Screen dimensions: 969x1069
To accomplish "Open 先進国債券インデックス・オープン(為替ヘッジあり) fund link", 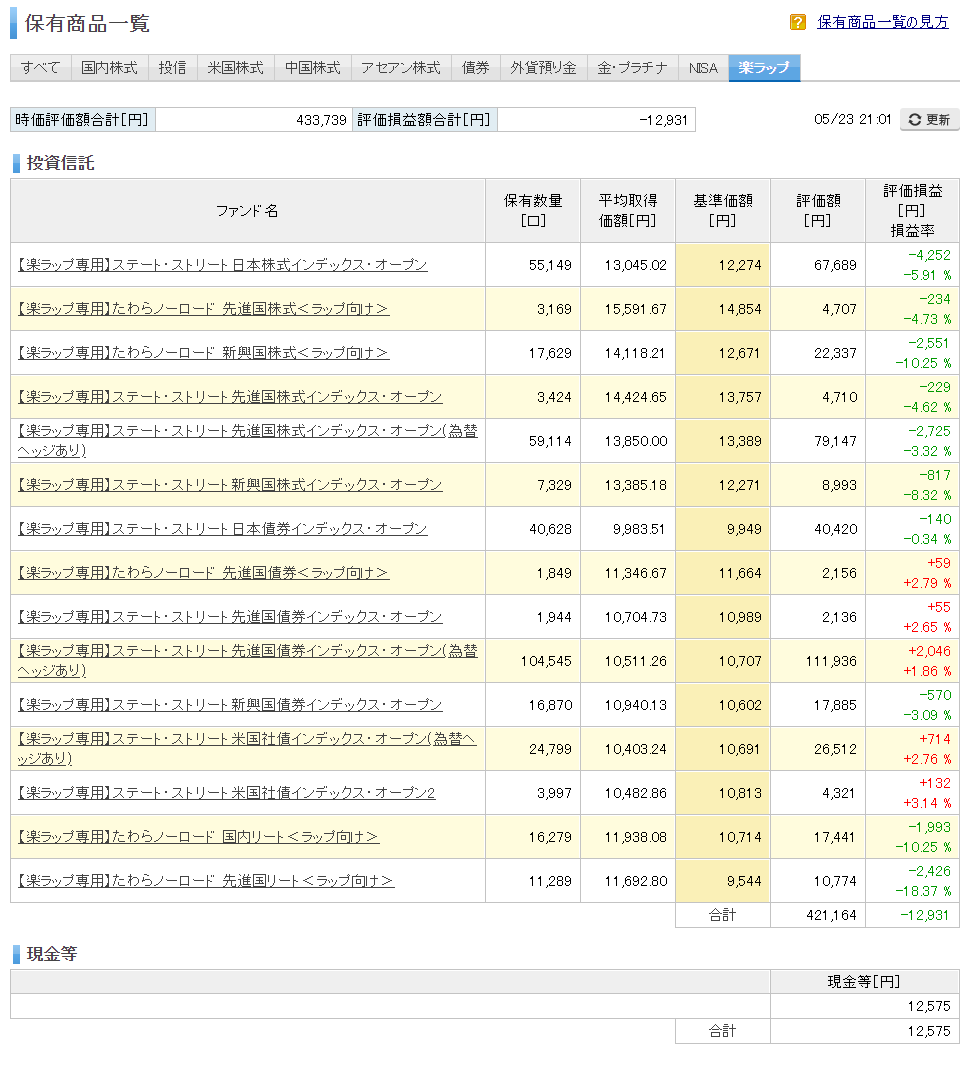I will pos(247,661).
